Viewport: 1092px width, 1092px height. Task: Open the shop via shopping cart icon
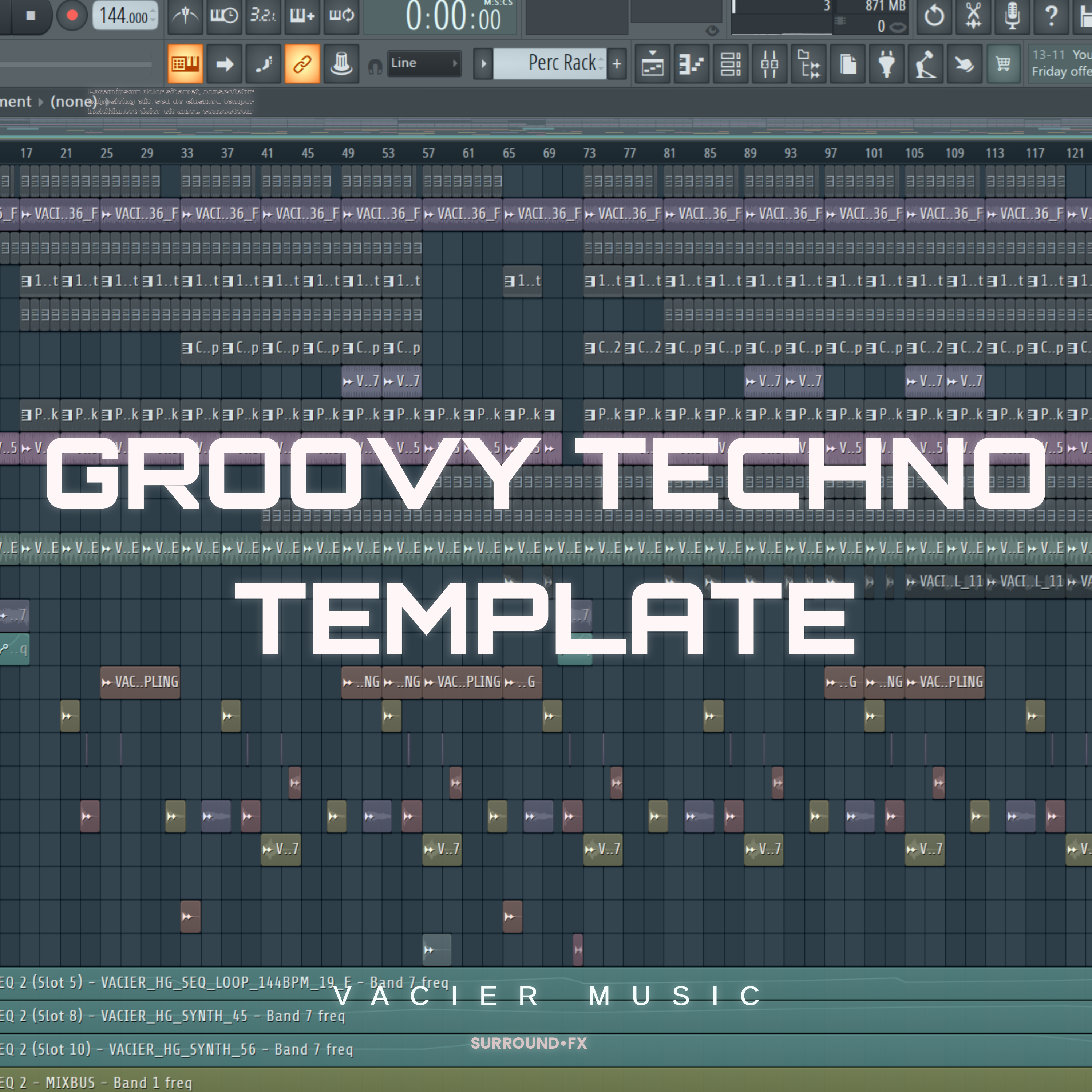(1002, 64)
